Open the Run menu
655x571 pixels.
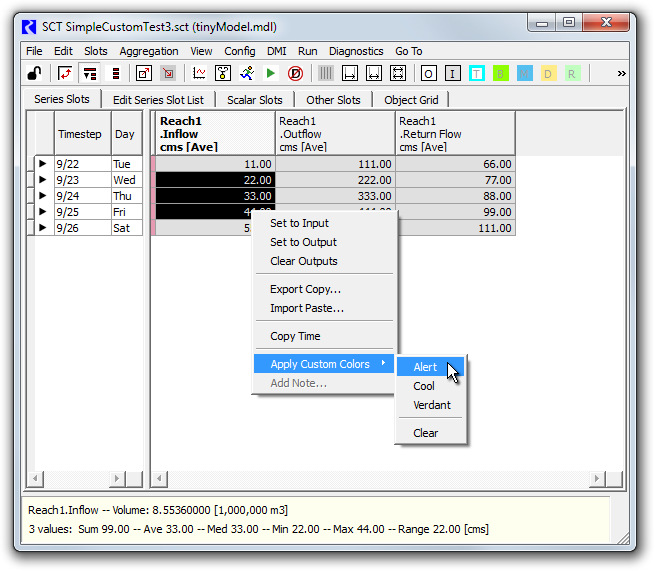coord(307,51)
